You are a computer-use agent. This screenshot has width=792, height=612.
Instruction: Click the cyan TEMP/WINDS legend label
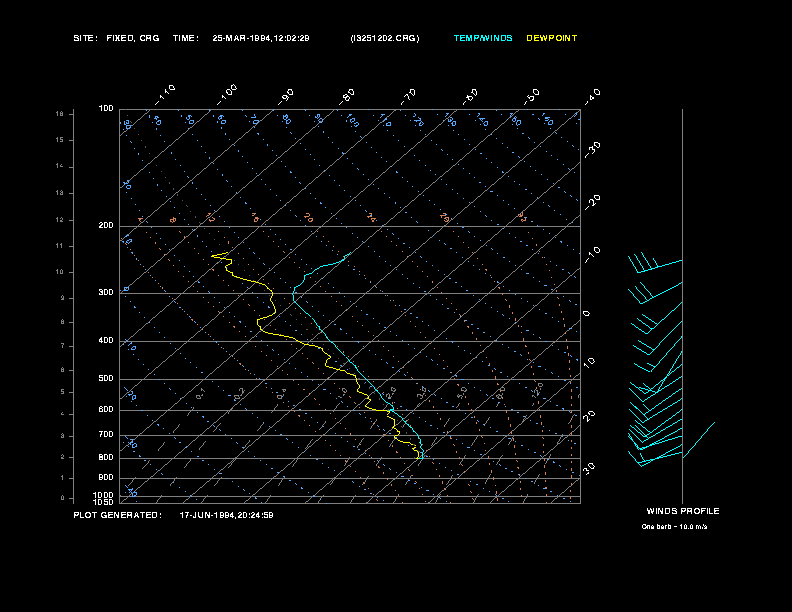[483, 38]
